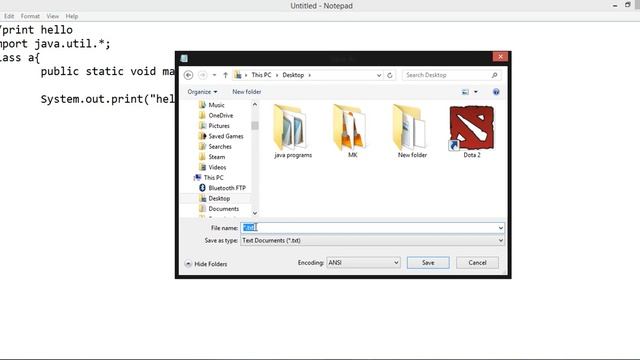Open the view options dropdown arrow
640x360 pixels.
(476, 92)
